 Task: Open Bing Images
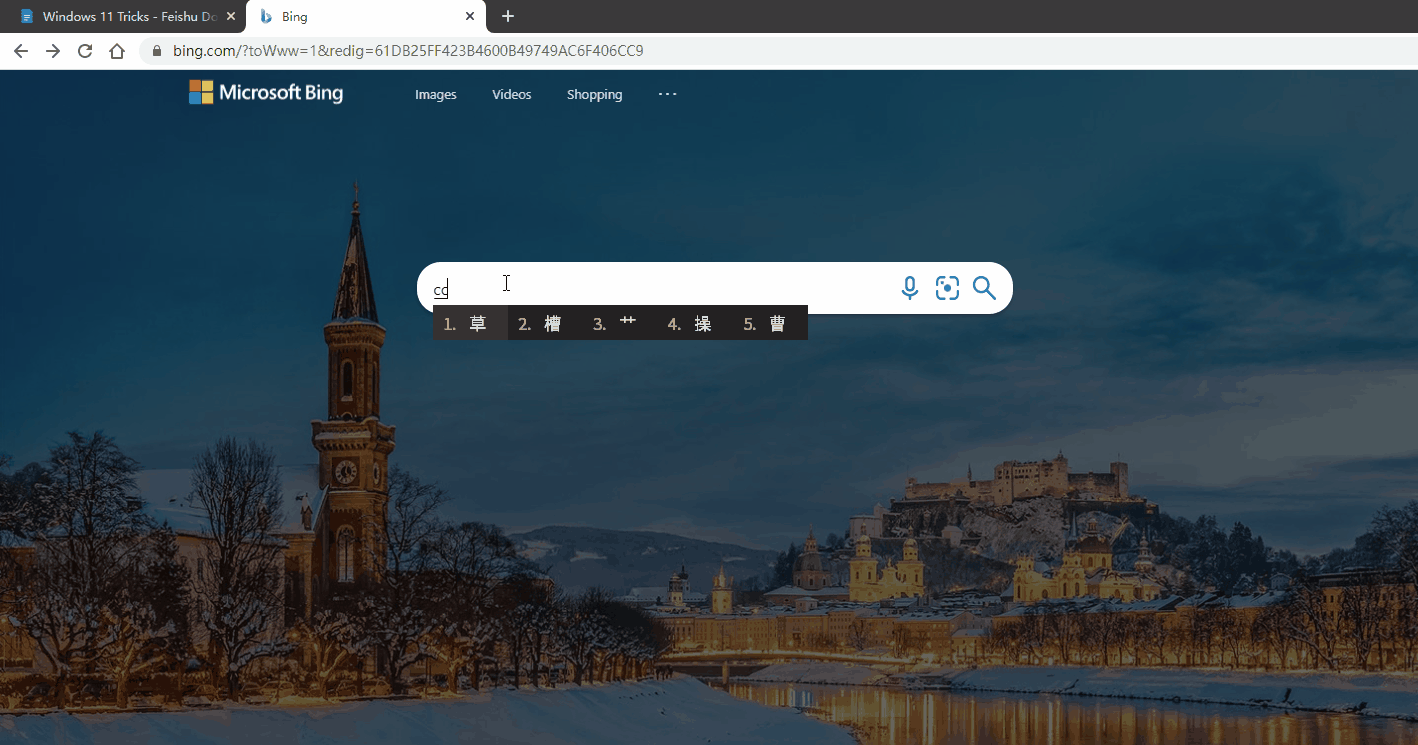click(436, 95)
